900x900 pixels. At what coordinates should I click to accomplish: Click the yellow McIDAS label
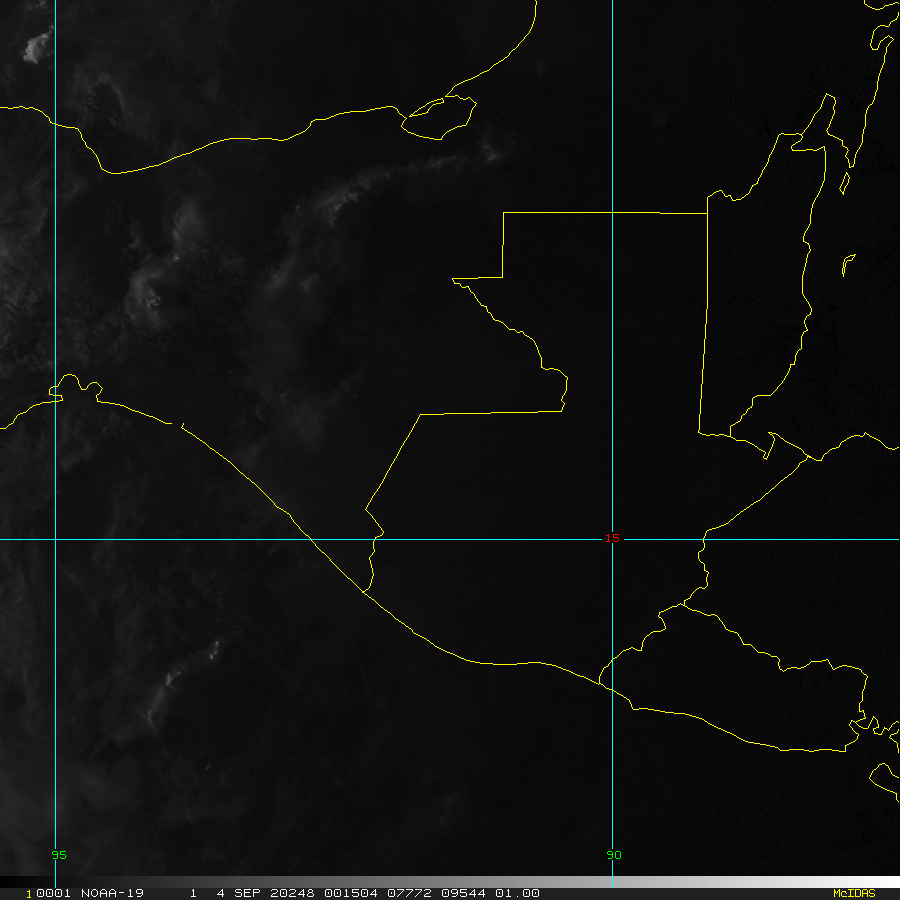point(854,893)
